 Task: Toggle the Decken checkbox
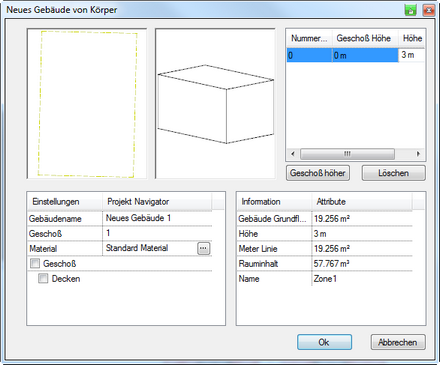point(43,278)
